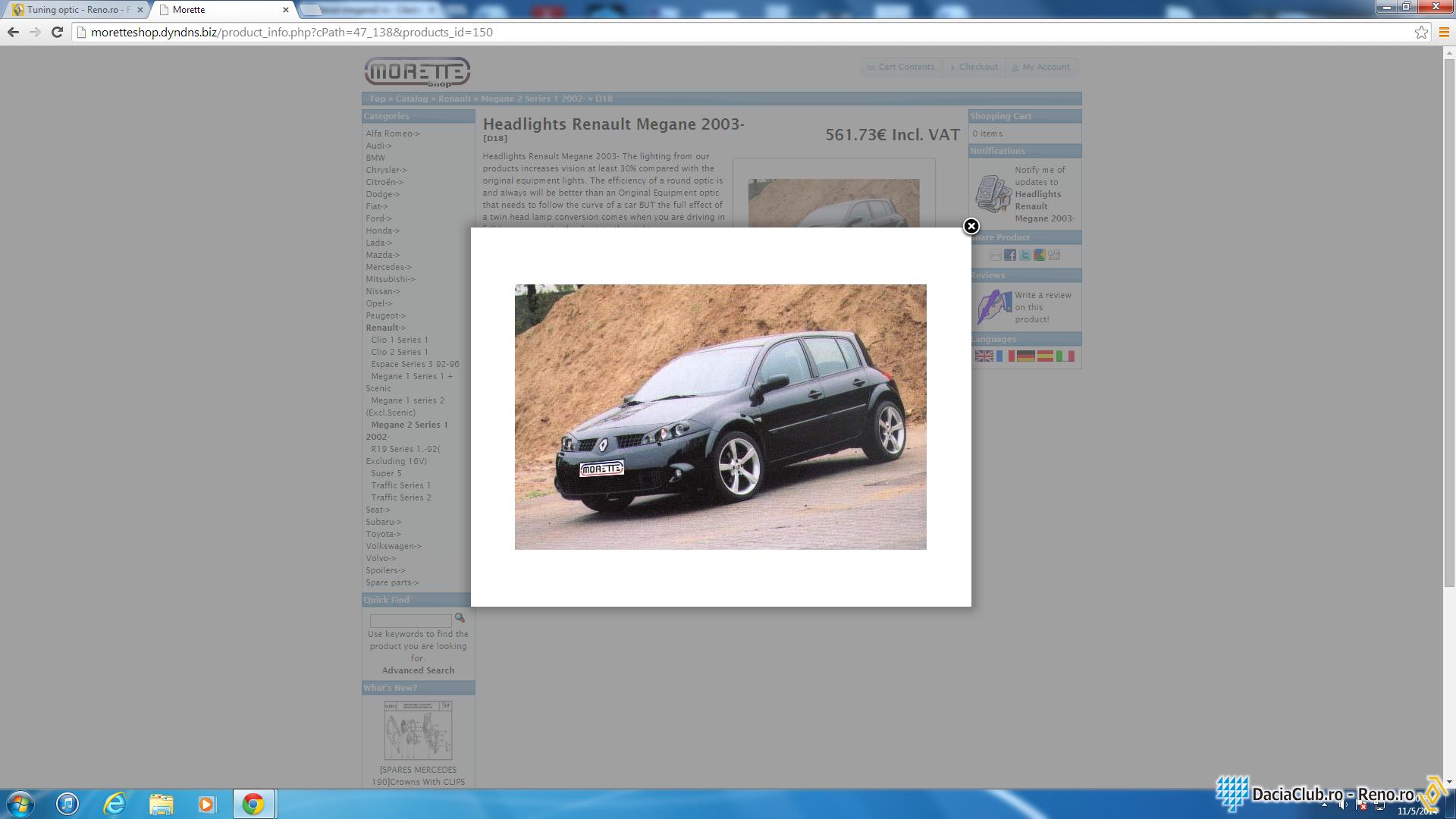The image size is (1456, 819).
Task: Reload the current page
Action: [x=57, y=32]
